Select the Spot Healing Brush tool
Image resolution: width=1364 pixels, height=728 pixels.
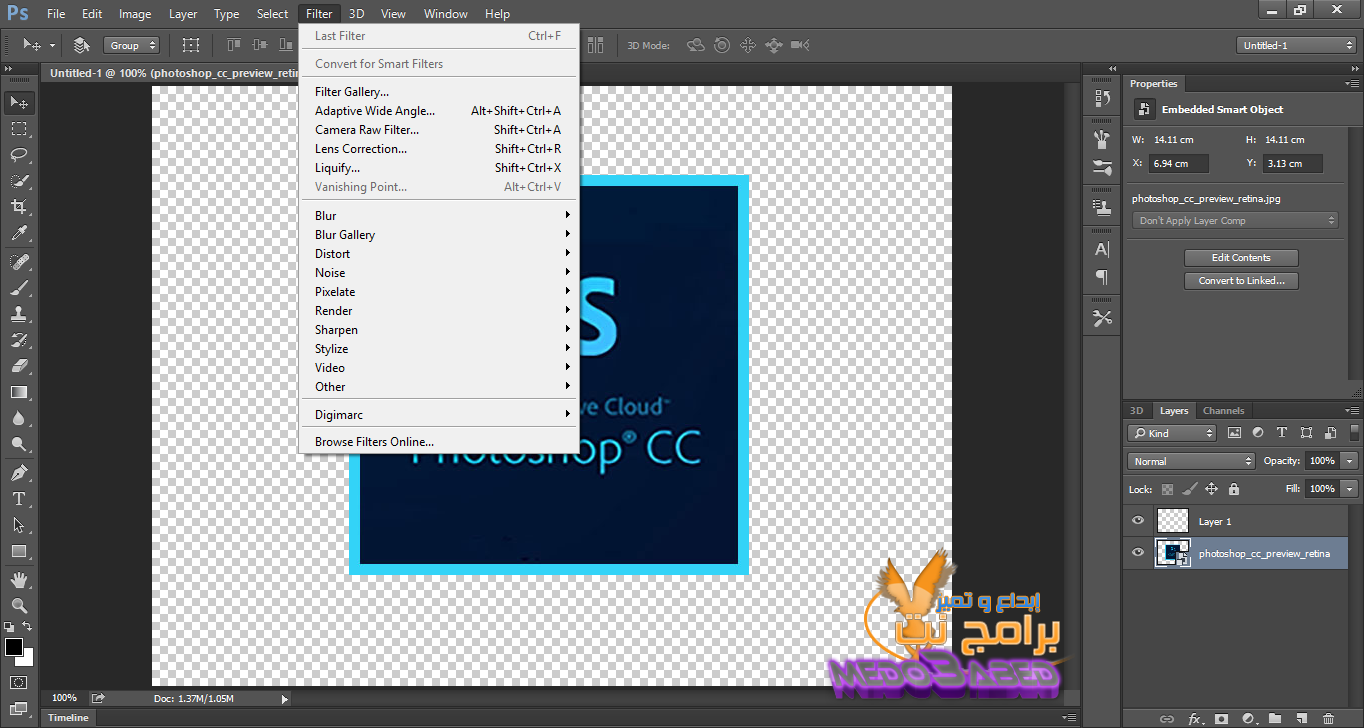coord(19,262)
